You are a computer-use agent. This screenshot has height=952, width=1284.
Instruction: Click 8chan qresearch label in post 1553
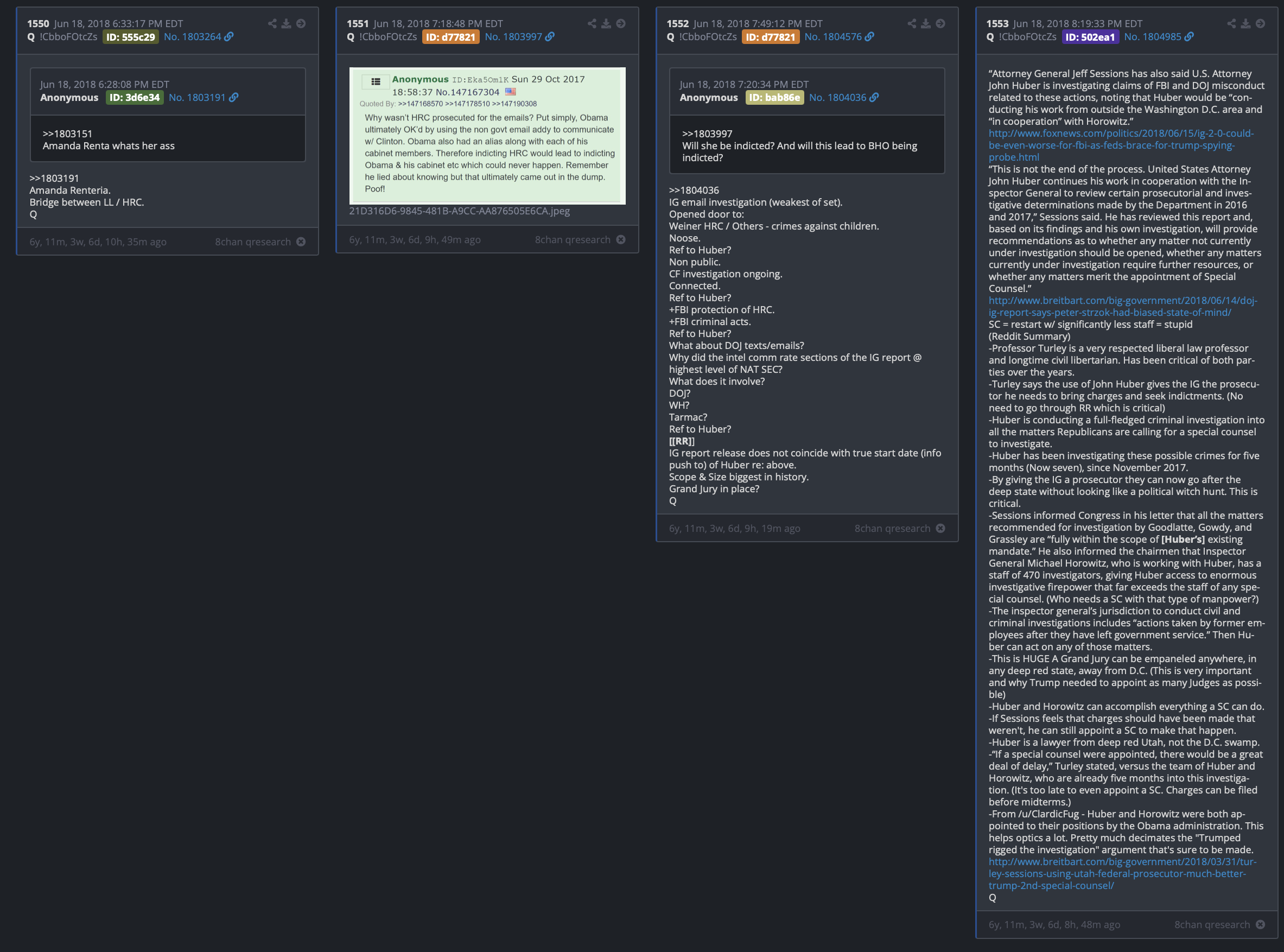coord(1212,924)
